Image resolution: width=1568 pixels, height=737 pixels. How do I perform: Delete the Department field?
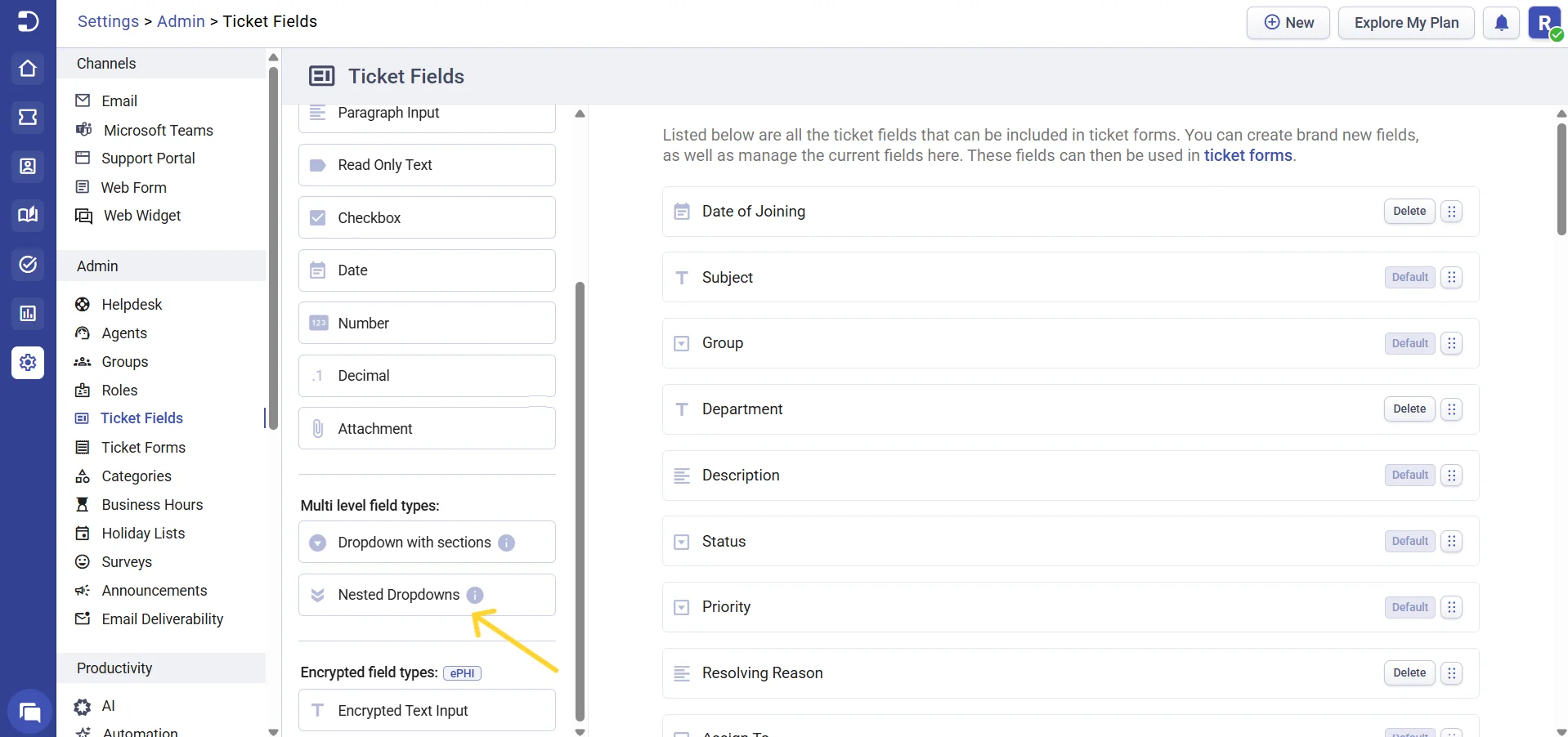tap(1409, 409)
